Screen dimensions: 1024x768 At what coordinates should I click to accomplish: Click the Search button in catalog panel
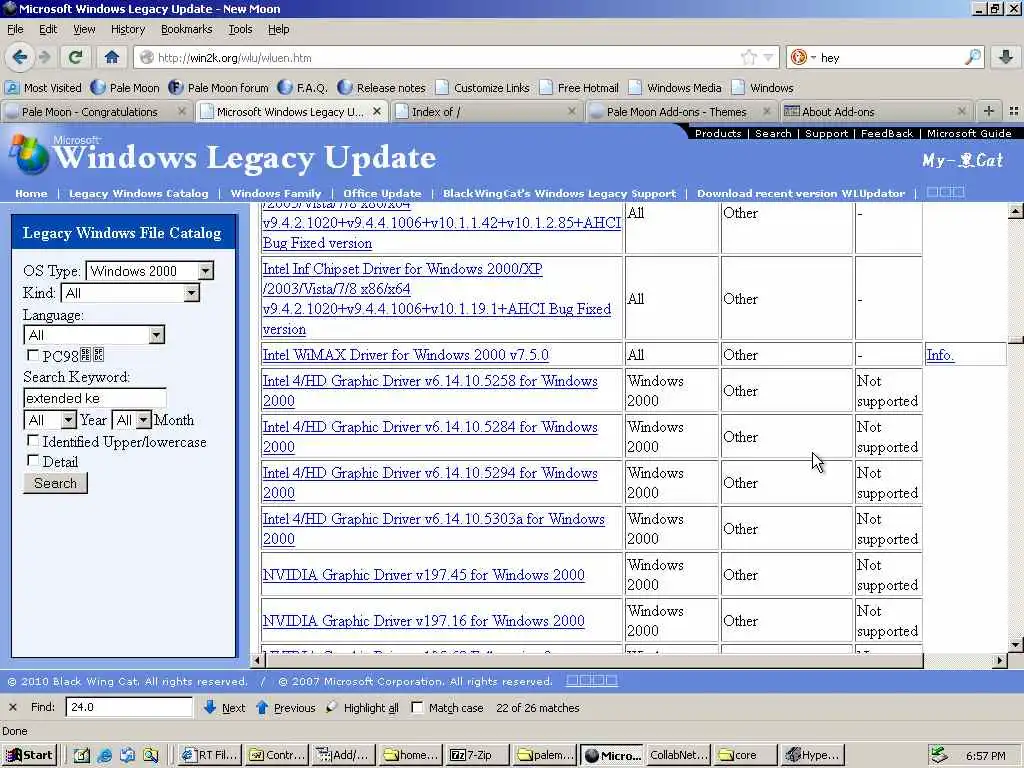tap(56, 483)
